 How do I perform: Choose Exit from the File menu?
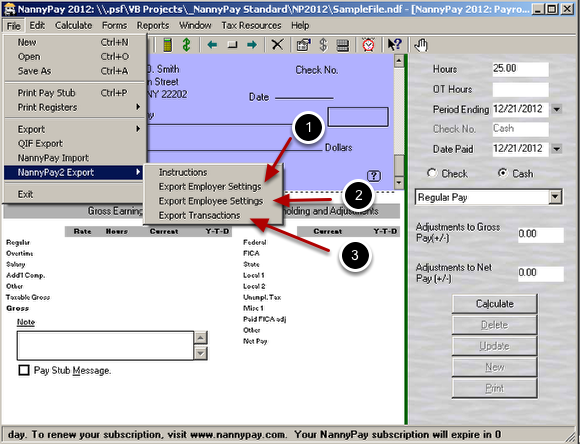coord(74,194)
